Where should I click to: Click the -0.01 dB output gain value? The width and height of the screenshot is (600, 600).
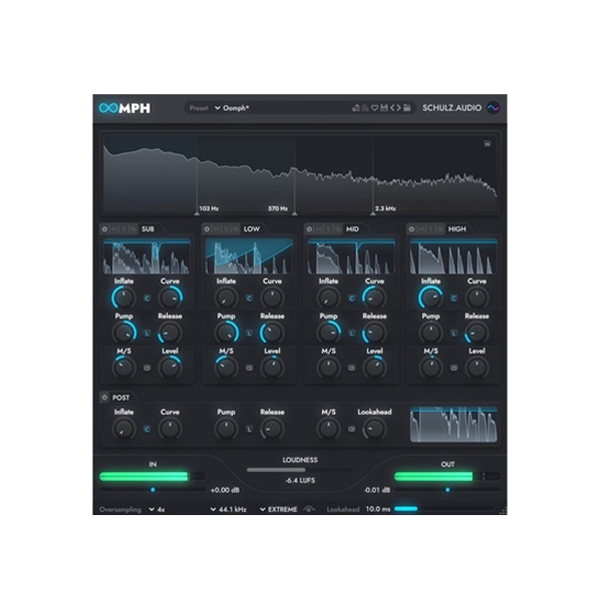coord(377,490)
